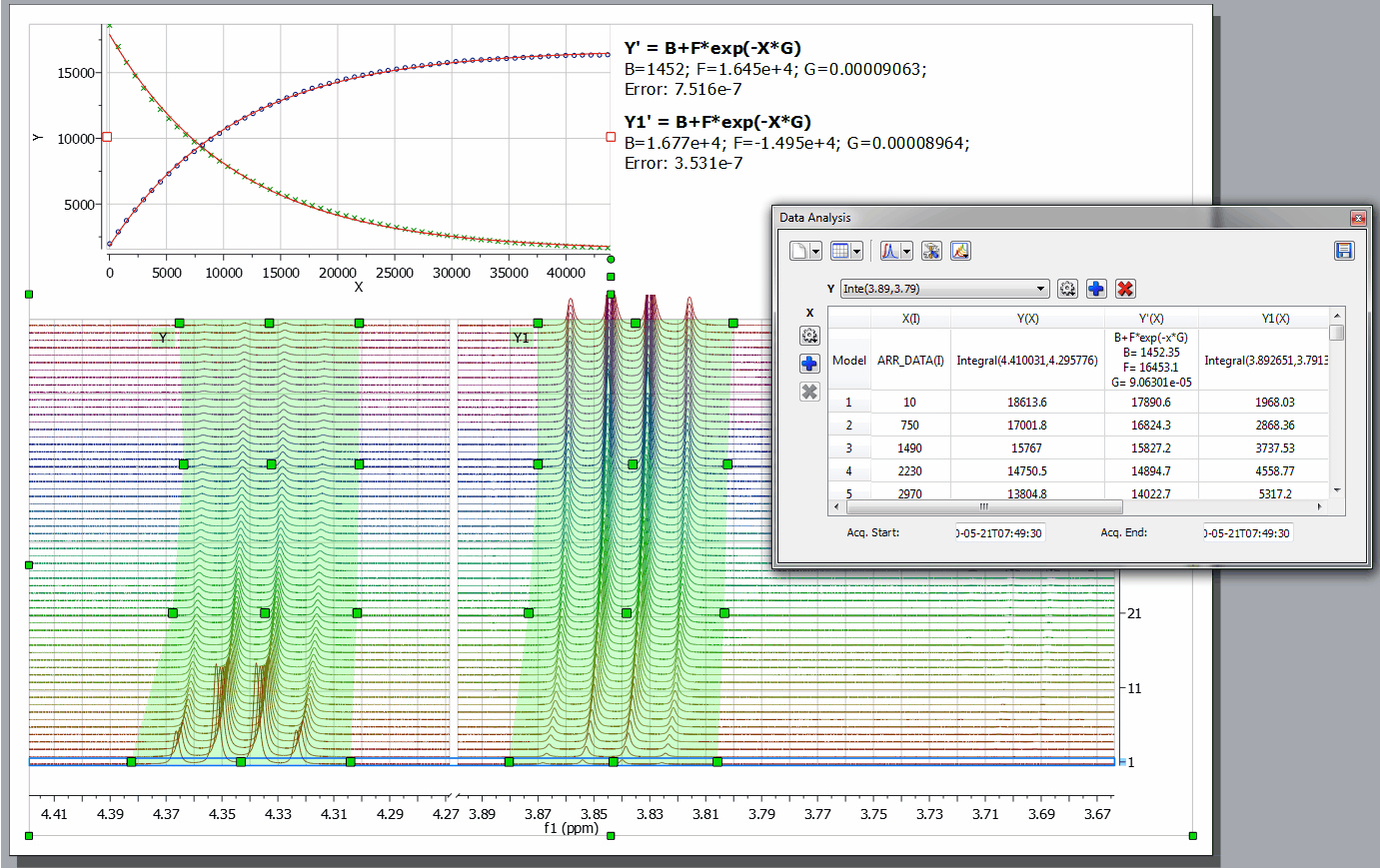1380x868 pixels.
Task: Click the cell with value 750
Action: [x=910, y=425]
